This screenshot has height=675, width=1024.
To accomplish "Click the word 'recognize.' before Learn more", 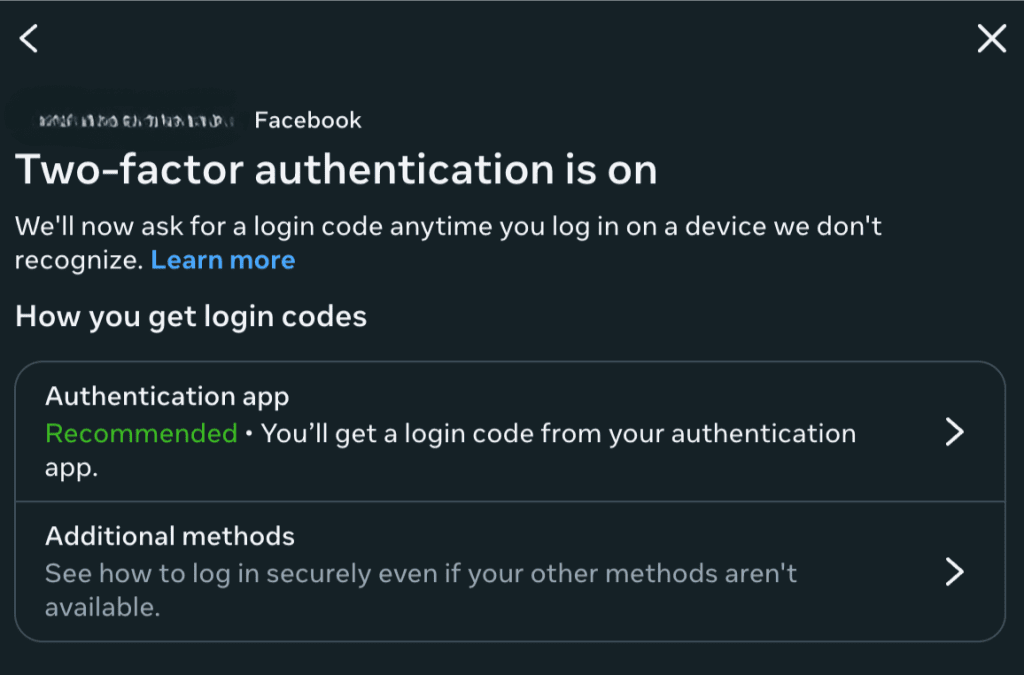I will [x=79, y=260].
